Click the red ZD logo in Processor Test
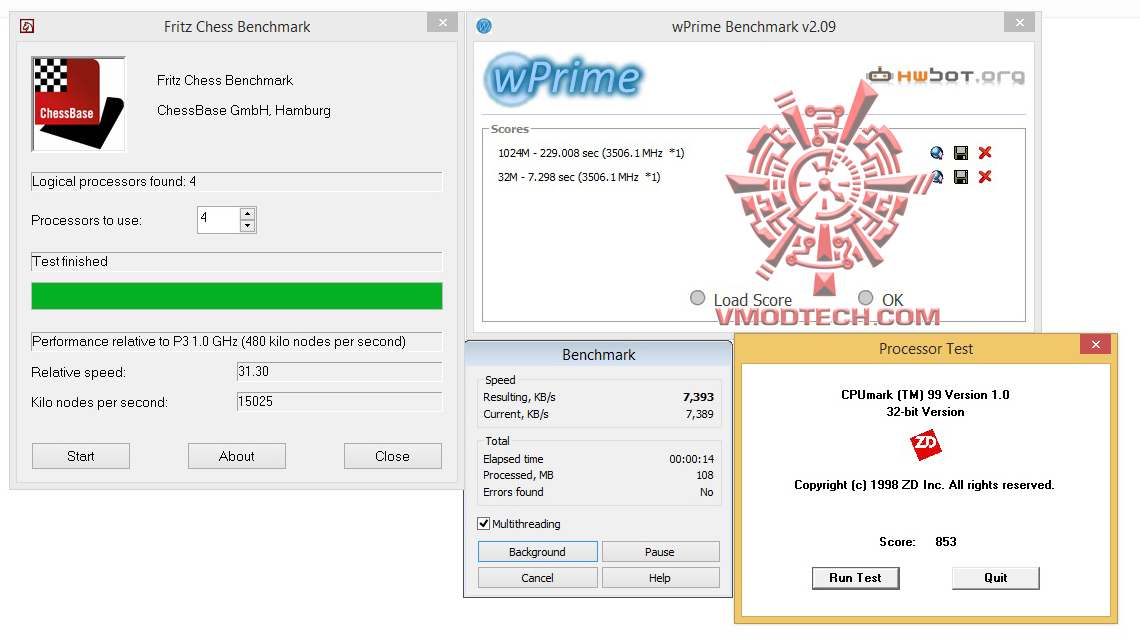 (926, 445)
